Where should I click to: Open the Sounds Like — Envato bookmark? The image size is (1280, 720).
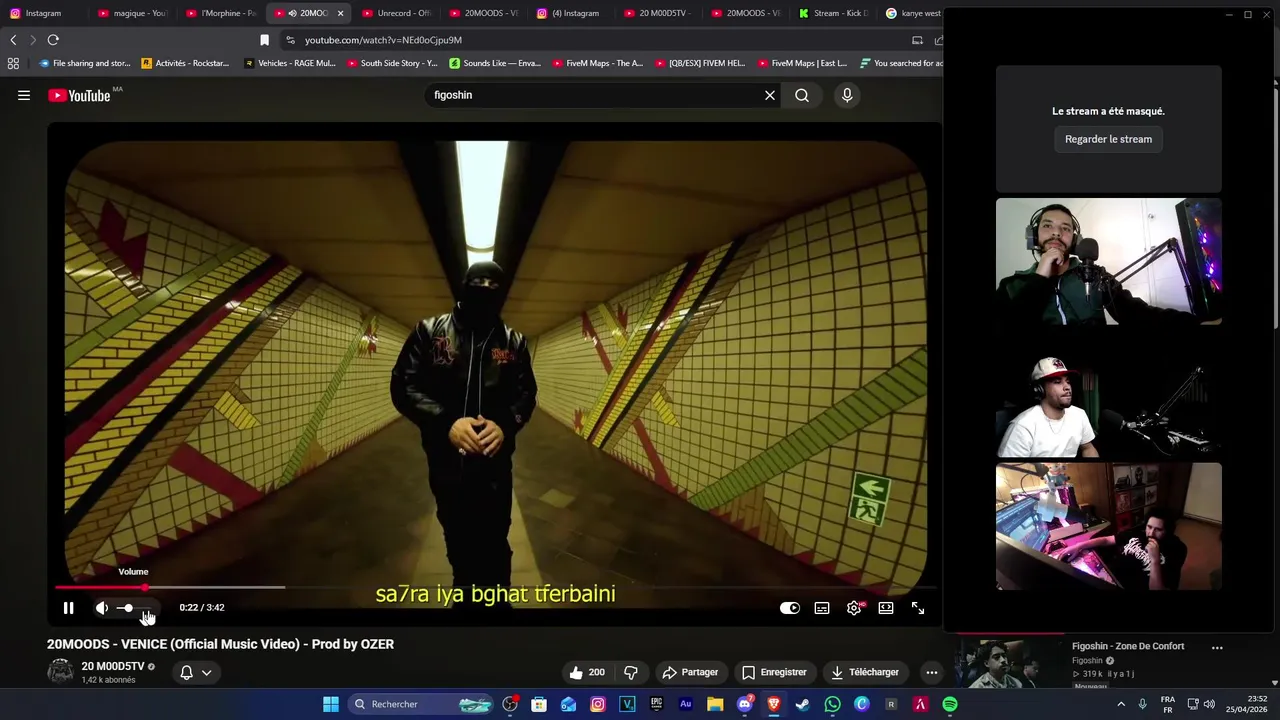(495, 63)
